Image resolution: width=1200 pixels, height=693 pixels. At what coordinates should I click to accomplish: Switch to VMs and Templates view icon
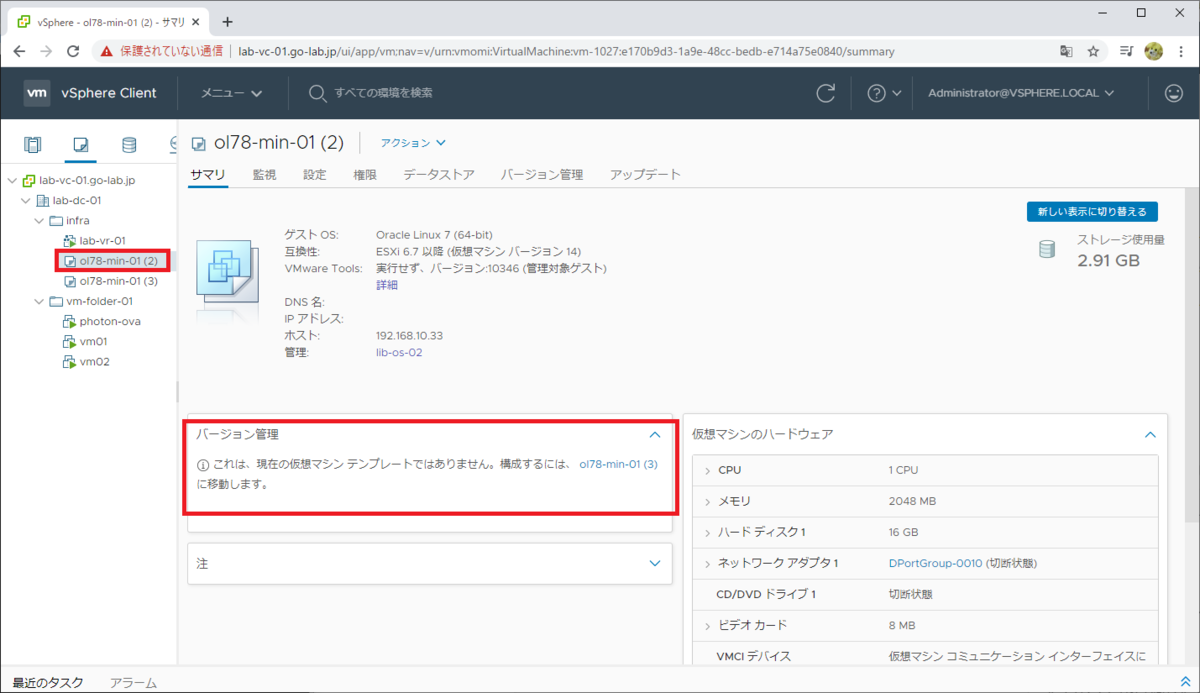[x=81, y=146]
